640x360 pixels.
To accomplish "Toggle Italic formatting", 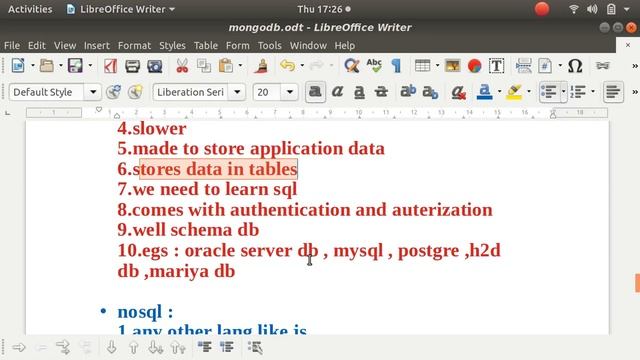I will tap(337, 92).
